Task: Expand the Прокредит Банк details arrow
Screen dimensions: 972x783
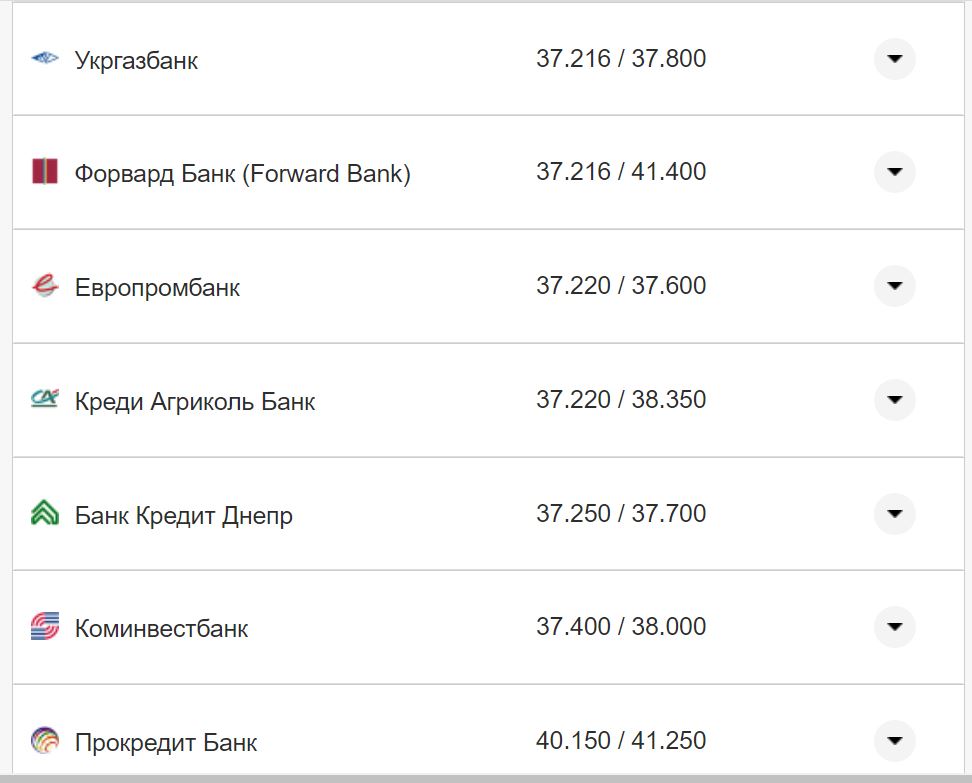Action: pyautogui.click(x=895, y=742)
